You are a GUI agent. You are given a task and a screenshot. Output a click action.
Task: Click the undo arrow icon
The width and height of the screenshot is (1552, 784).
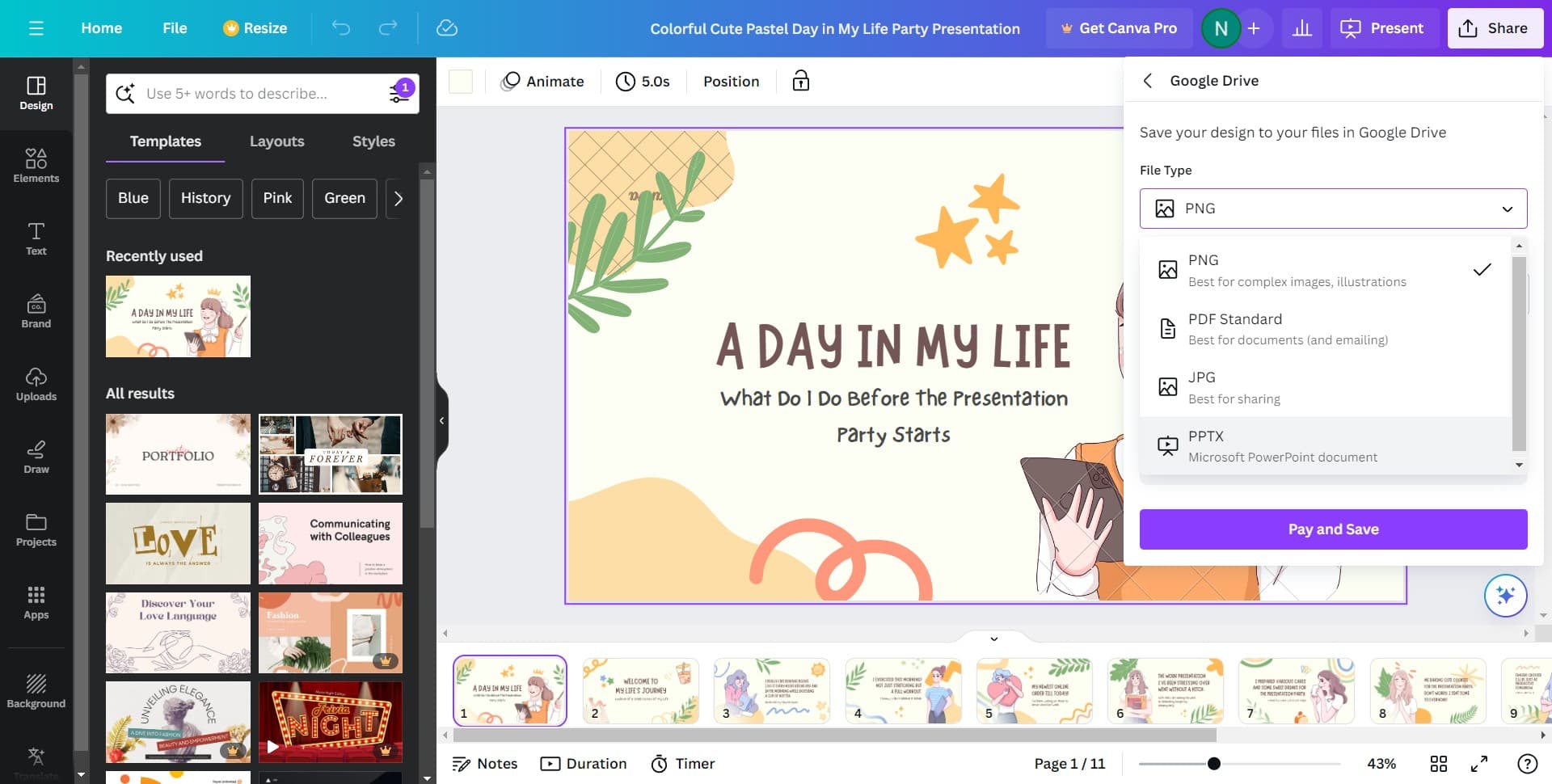[341, 28]
